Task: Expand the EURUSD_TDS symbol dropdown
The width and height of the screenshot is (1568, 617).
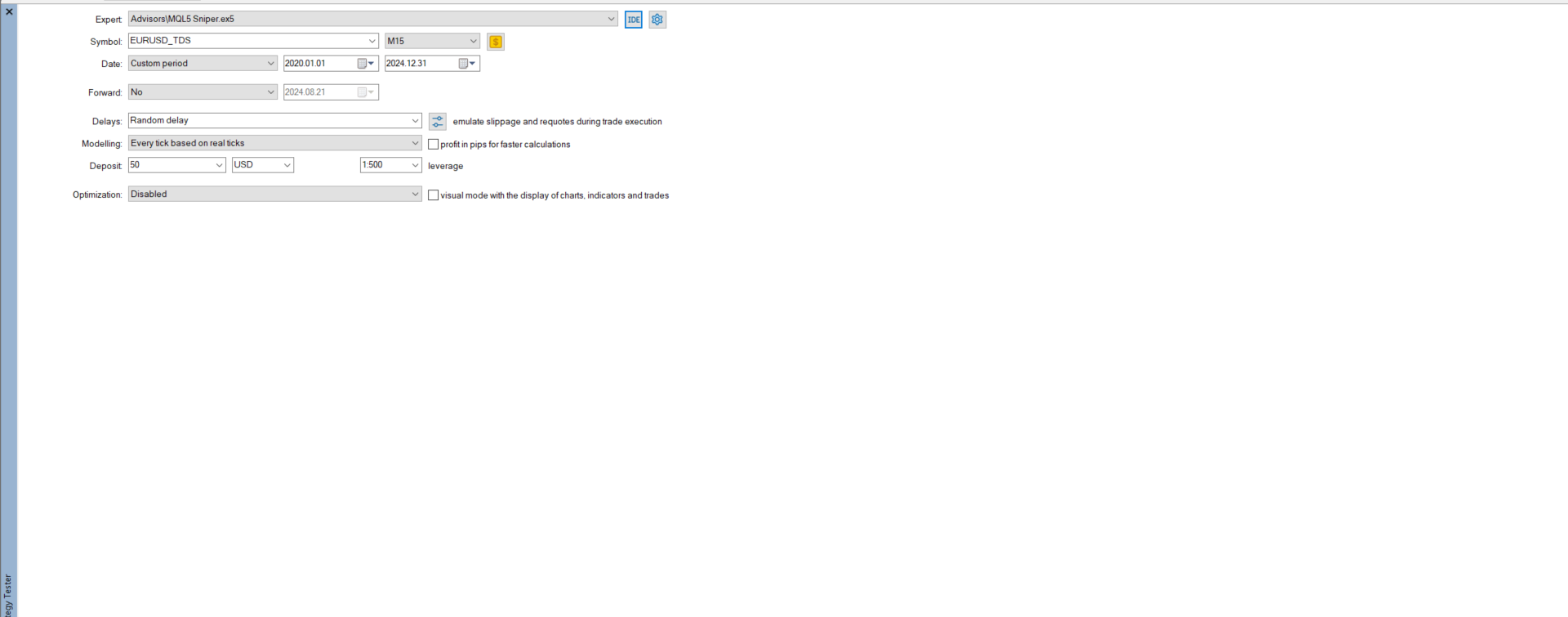Action: click(372, 41)
